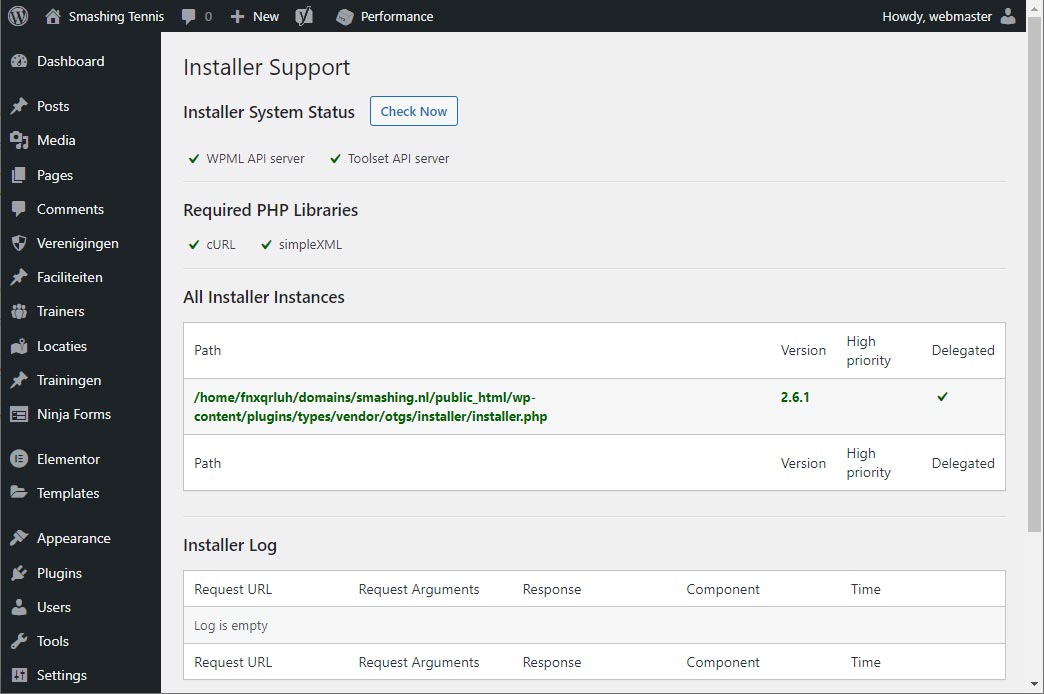This screenshot has height=694, width=1044.
Task: Click WPML API server status text
Action: (x=255, y=159)
